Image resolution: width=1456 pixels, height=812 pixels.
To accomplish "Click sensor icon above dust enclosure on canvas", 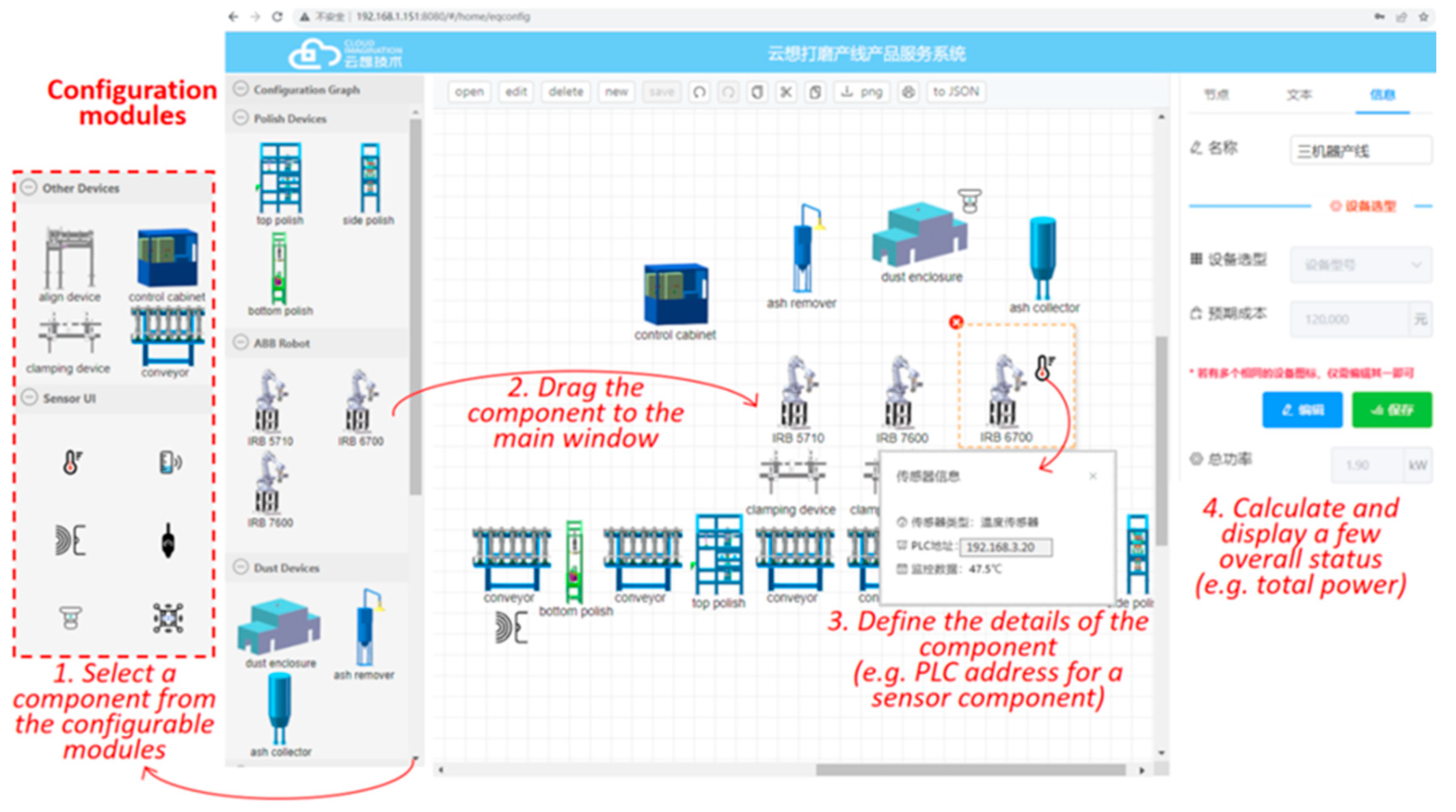I will (969, 201).
